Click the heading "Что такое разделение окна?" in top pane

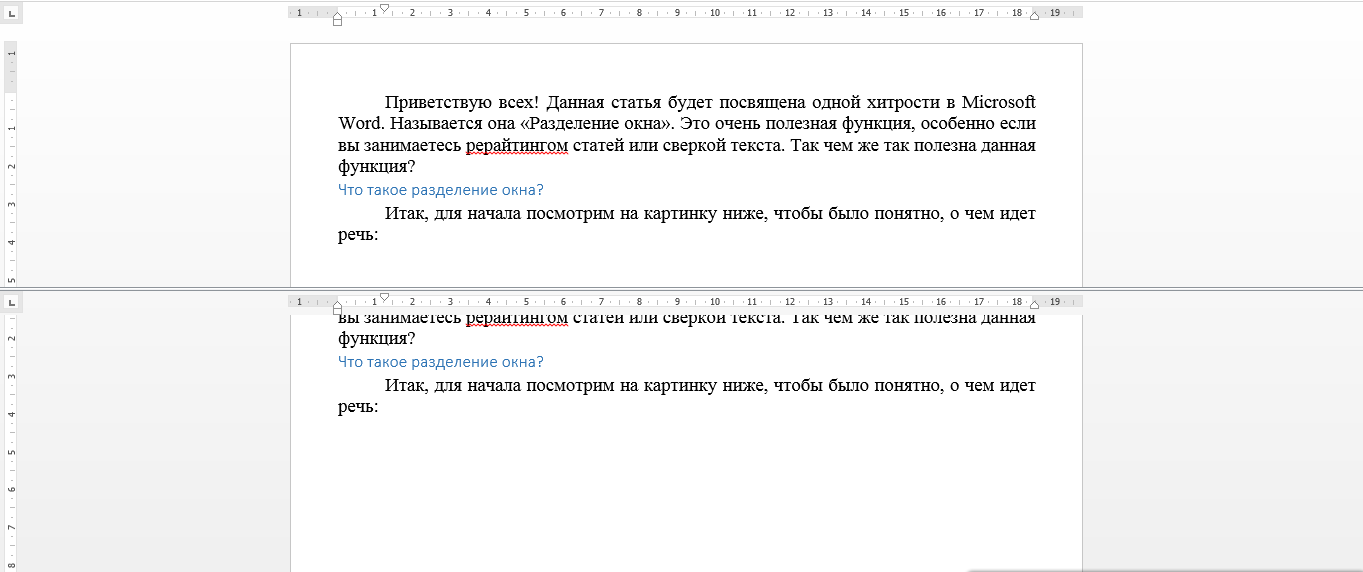[441, 190]
